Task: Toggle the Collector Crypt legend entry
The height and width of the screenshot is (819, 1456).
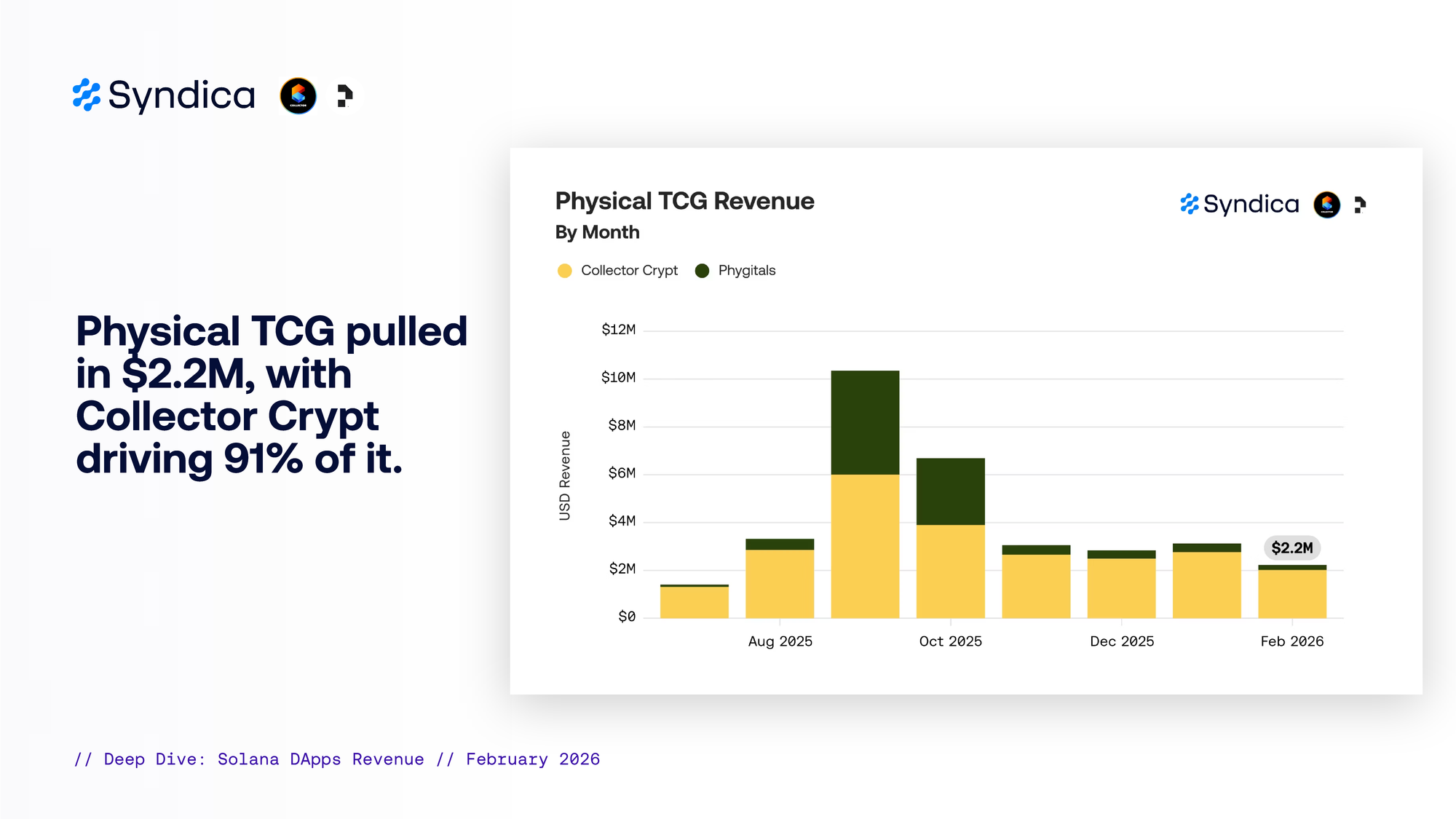Action: click(628, 271)
